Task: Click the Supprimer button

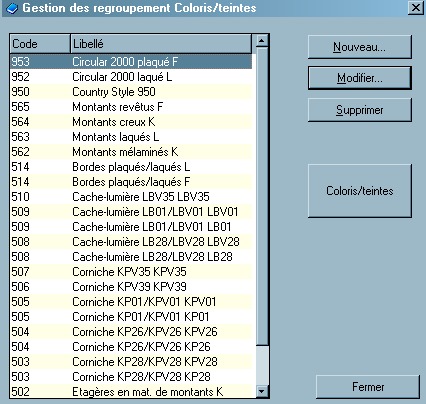Action: (360, 110)
